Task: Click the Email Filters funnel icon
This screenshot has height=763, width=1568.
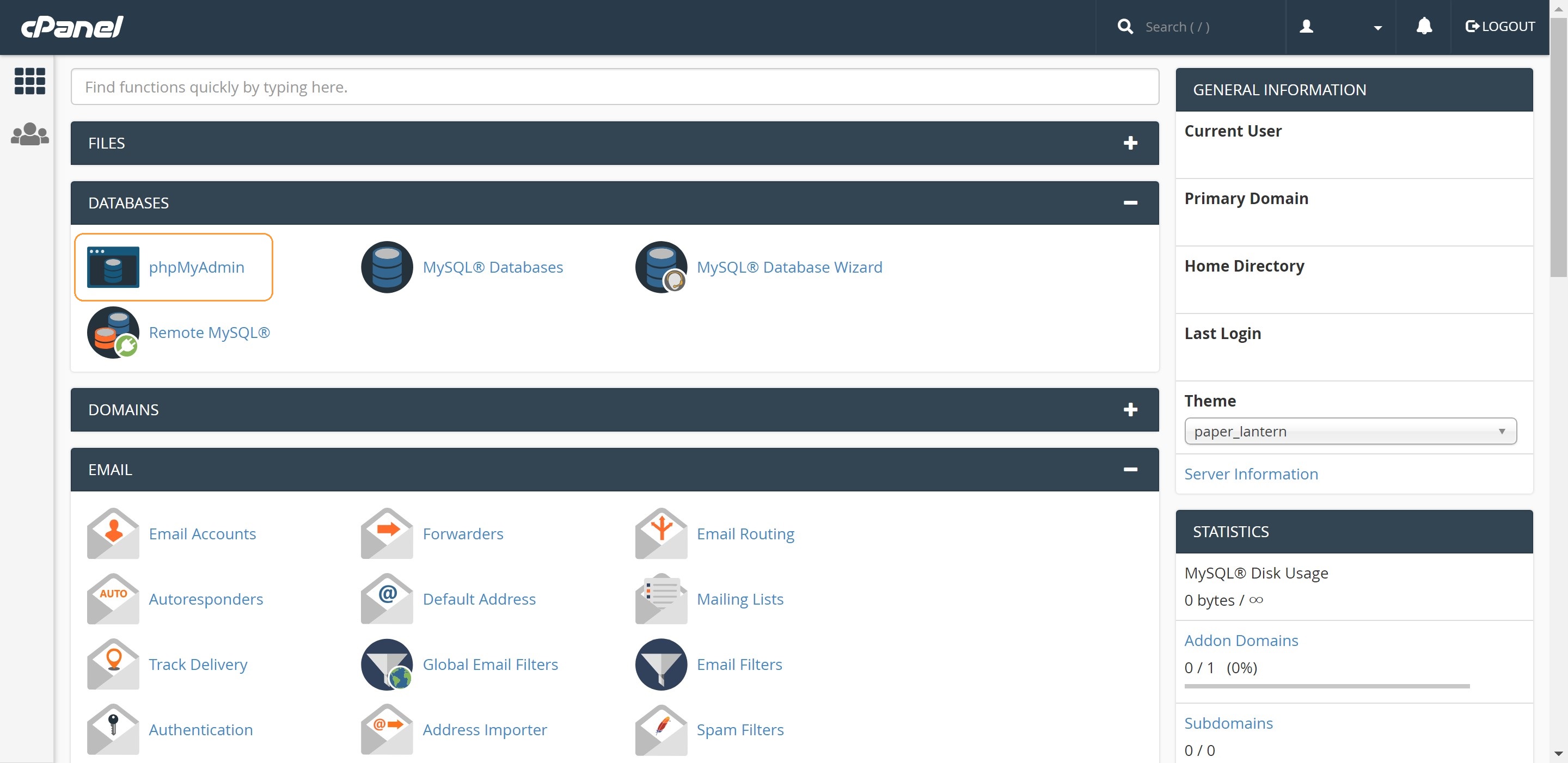Action: pos(661,664)
